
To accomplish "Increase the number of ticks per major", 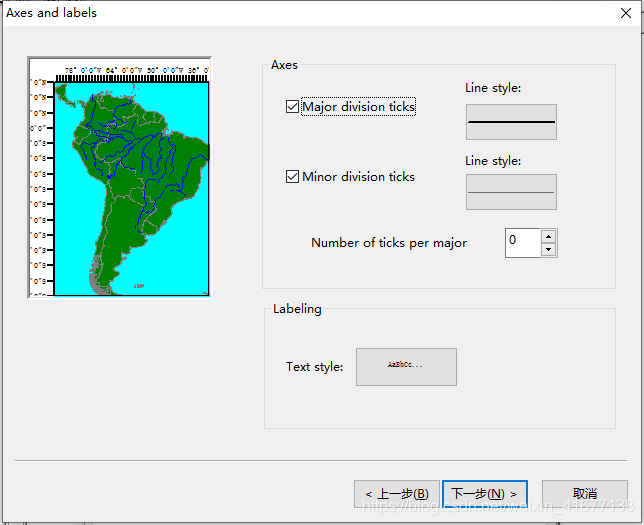I will pyautogui.click(x=548, y=237).
